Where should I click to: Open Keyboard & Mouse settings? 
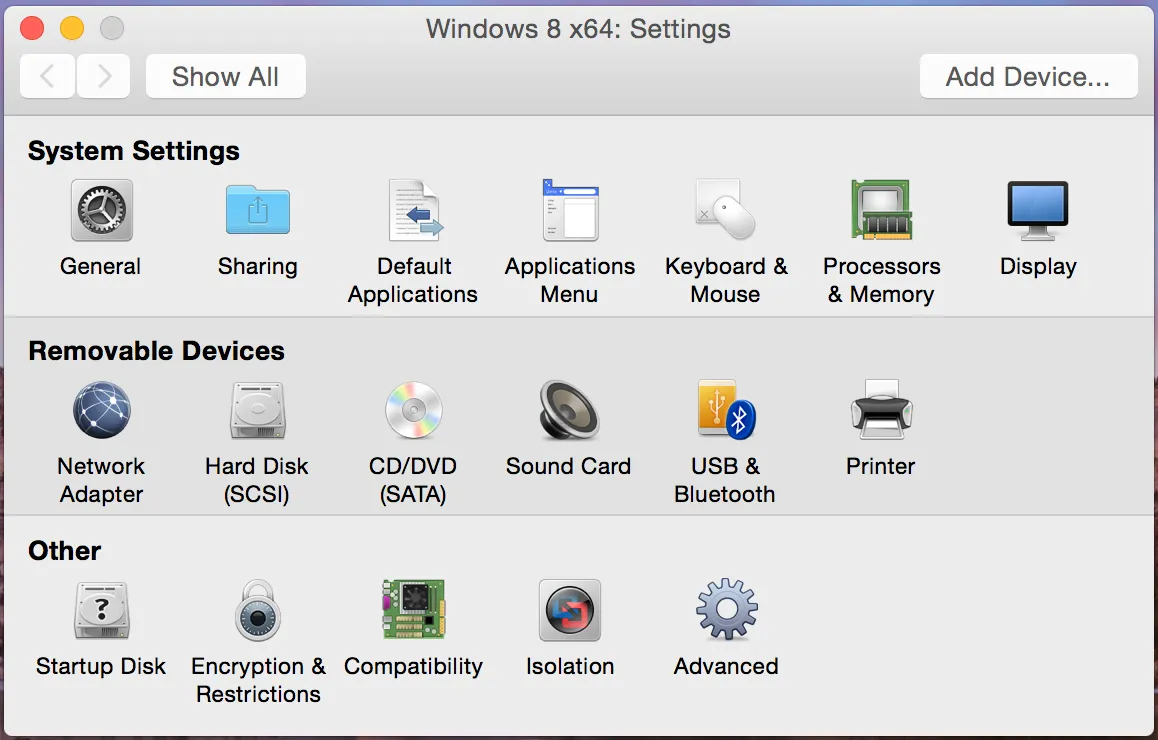[x=726, y=210]
